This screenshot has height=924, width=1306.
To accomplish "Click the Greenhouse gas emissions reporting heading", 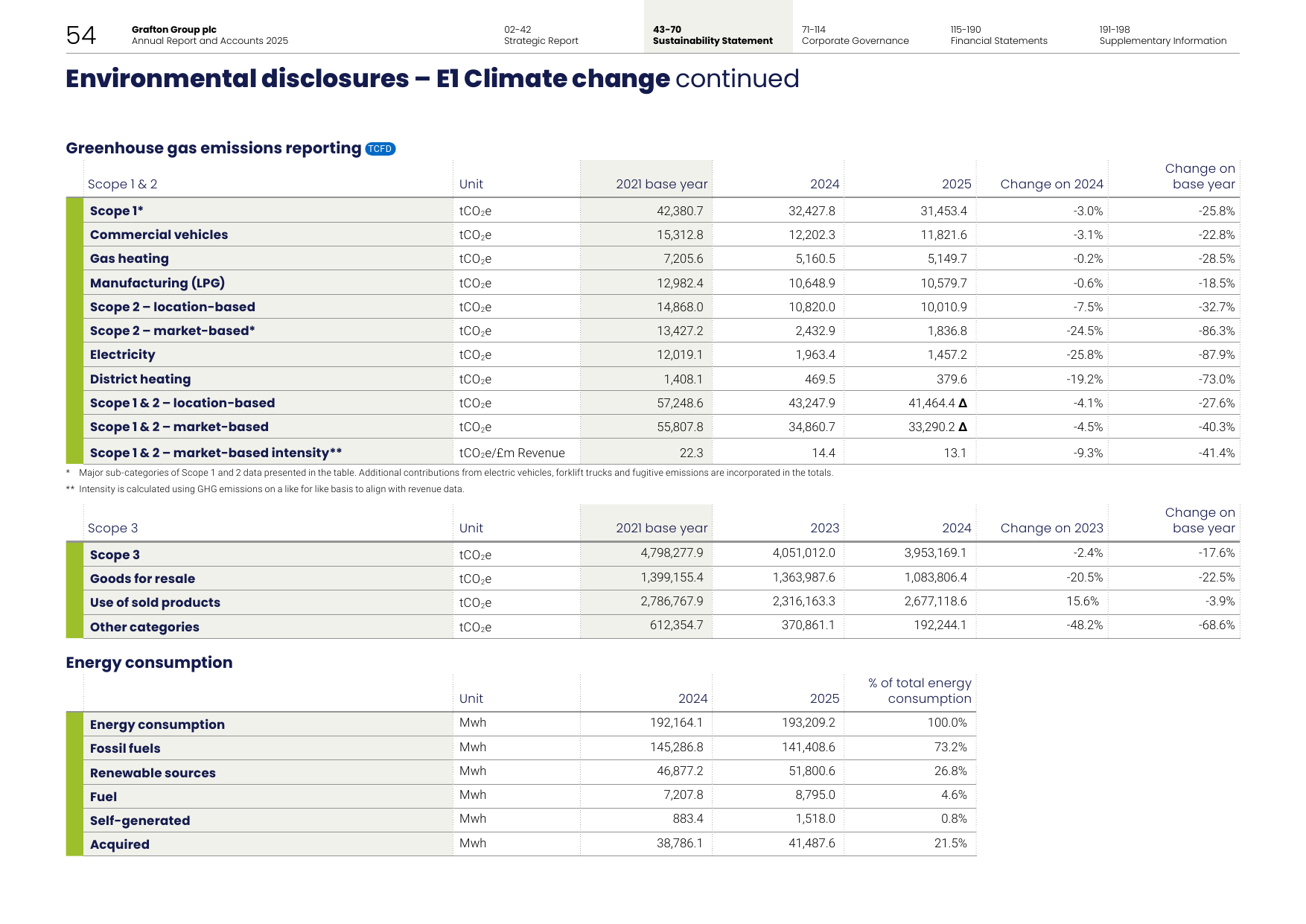I will pos(214,148).
